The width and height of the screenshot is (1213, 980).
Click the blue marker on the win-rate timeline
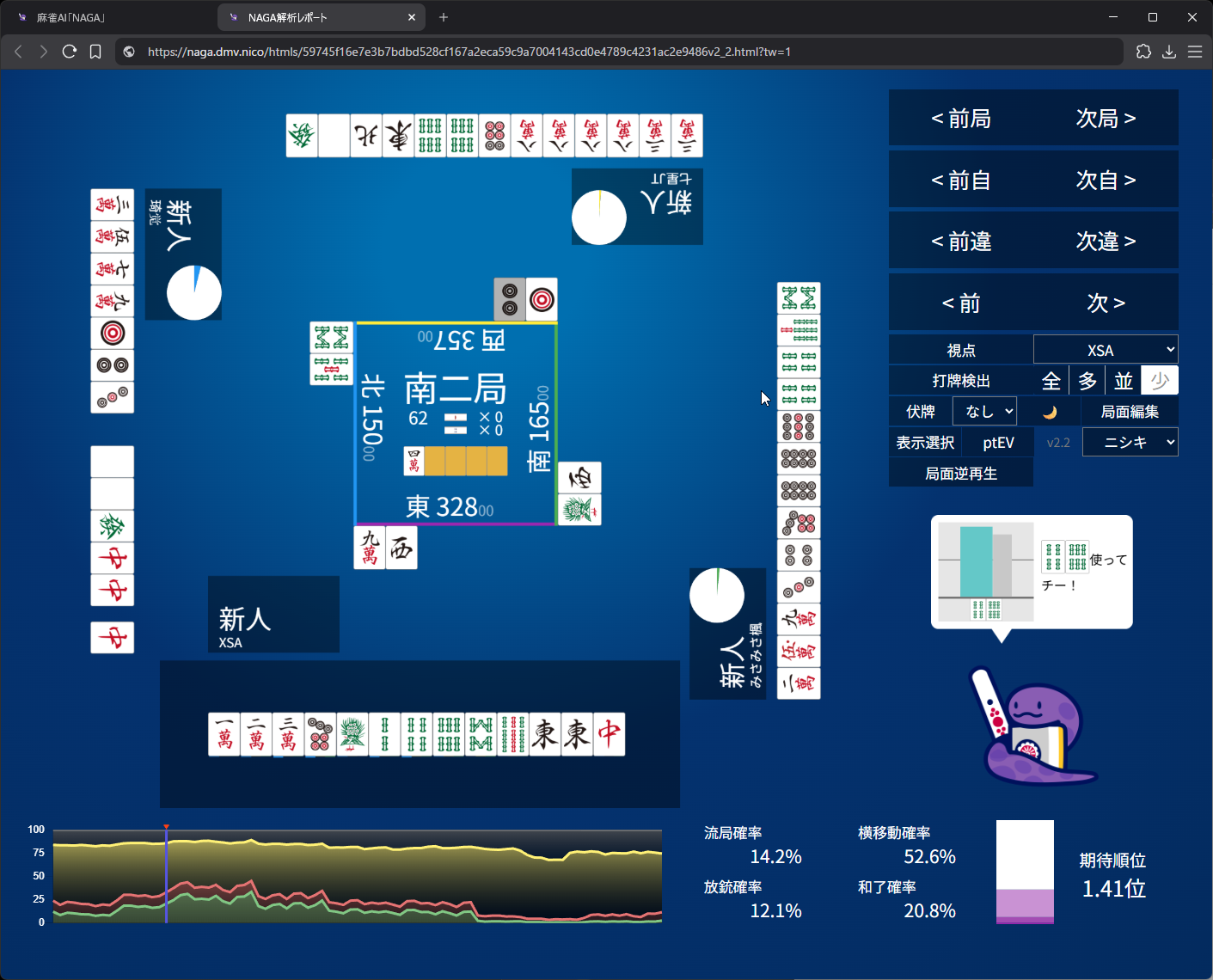[166, 875]
